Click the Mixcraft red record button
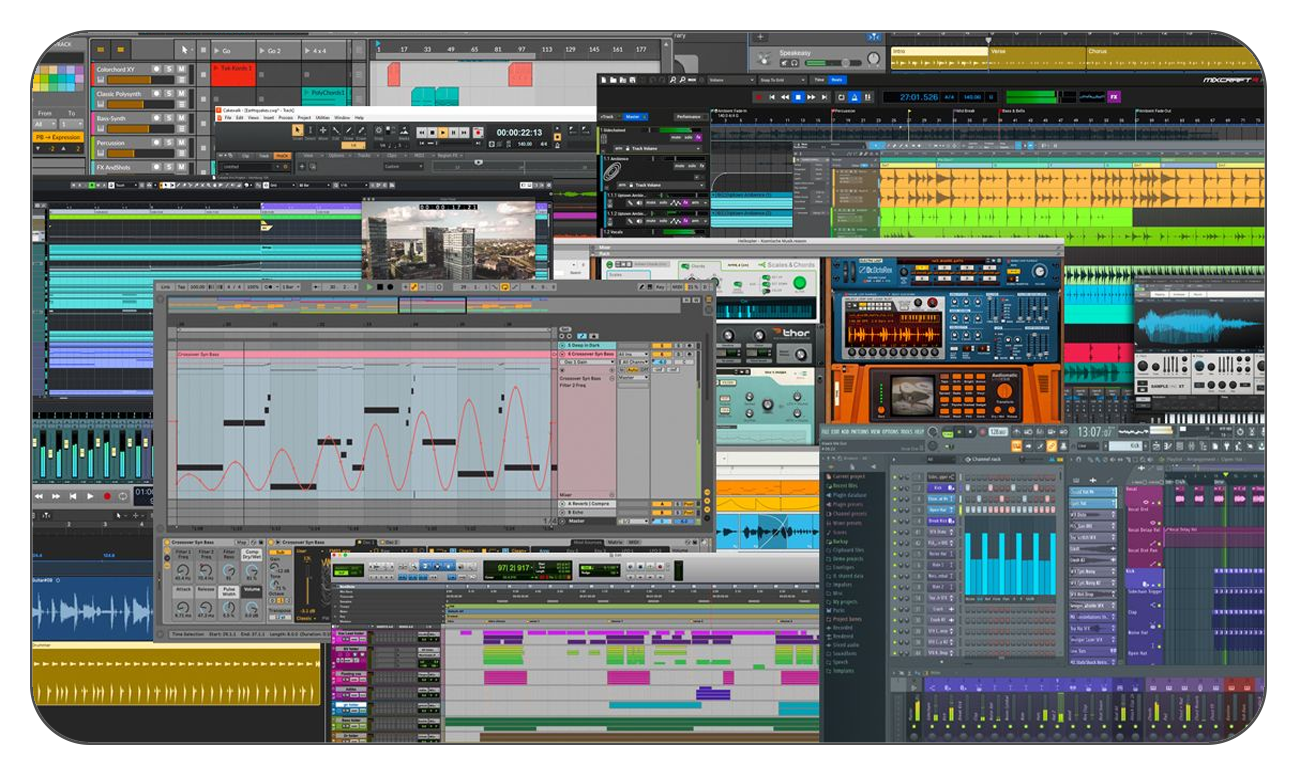The image size is (1297, 775). (x=758, y=97)
